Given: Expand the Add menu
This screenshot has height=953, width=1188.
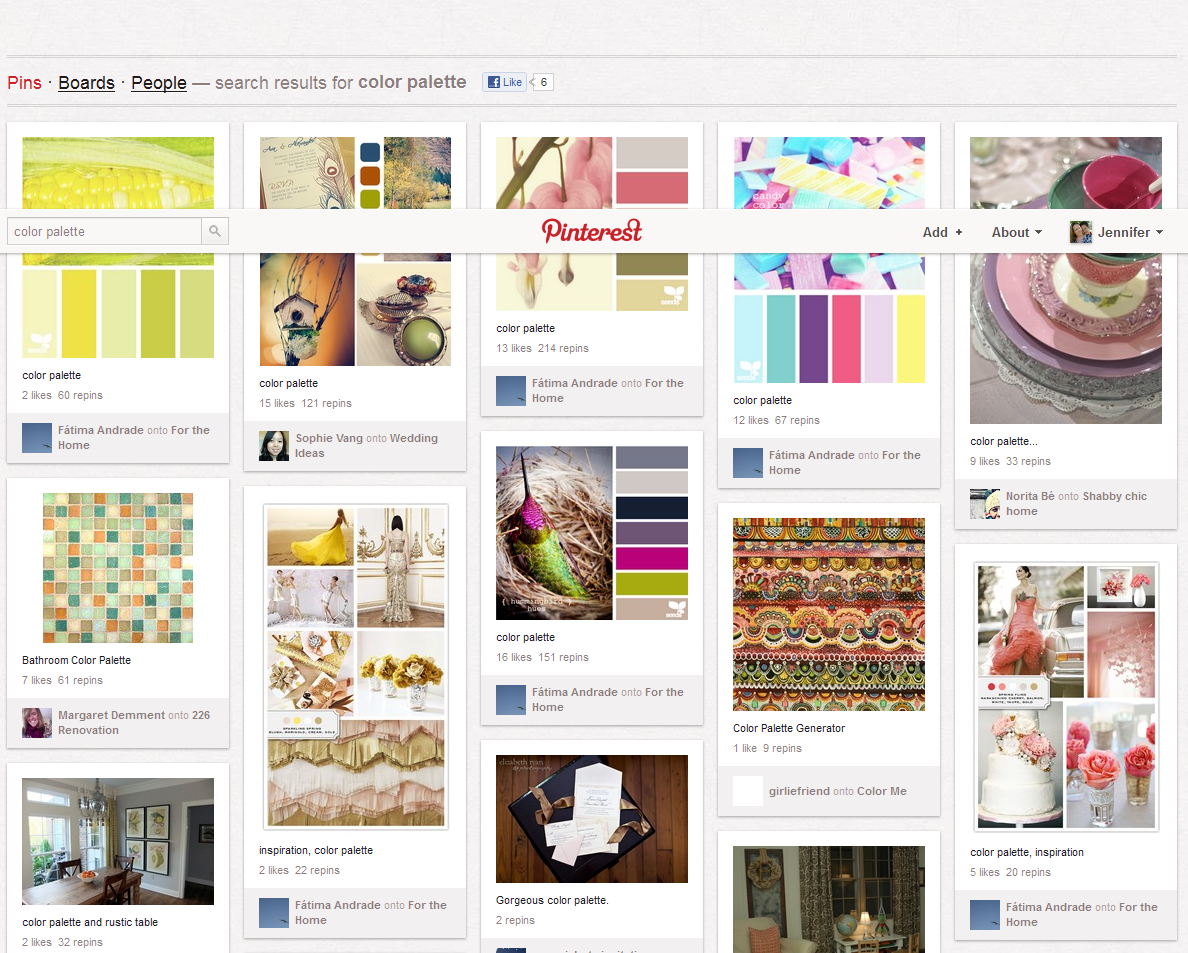Looking at the screenshot, I should (942, 232).
